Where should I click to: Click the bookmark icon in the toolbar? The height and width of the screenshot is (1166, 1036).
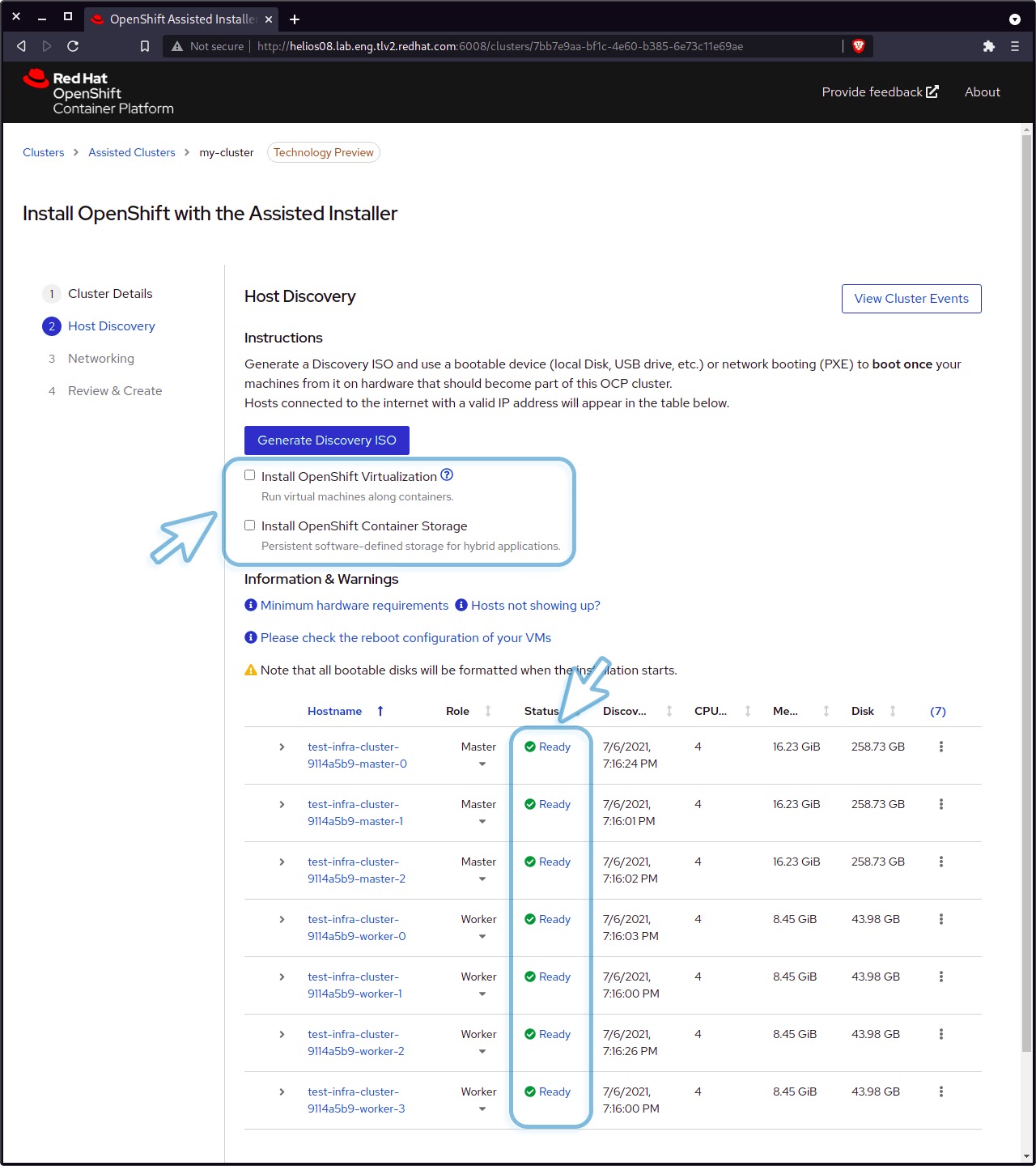coord(145,46)
